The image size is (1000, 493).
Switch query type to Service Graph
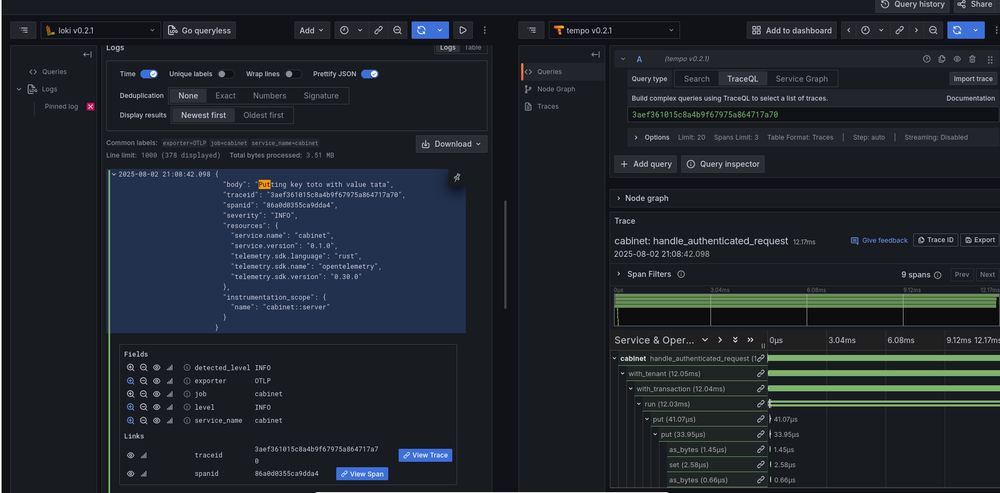[802, 79]
